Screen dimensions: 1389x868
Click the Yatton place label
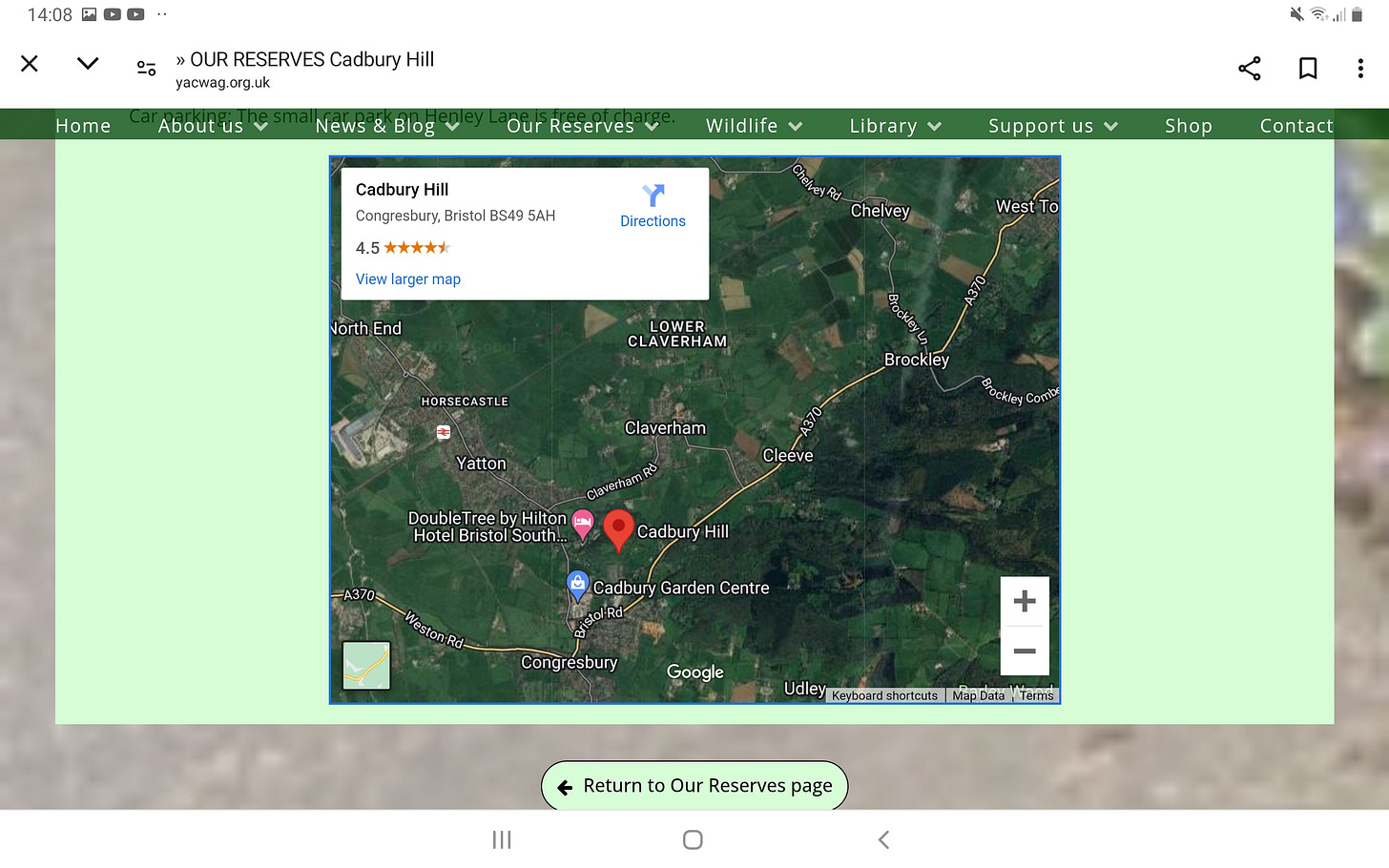(x=481, y=464)
